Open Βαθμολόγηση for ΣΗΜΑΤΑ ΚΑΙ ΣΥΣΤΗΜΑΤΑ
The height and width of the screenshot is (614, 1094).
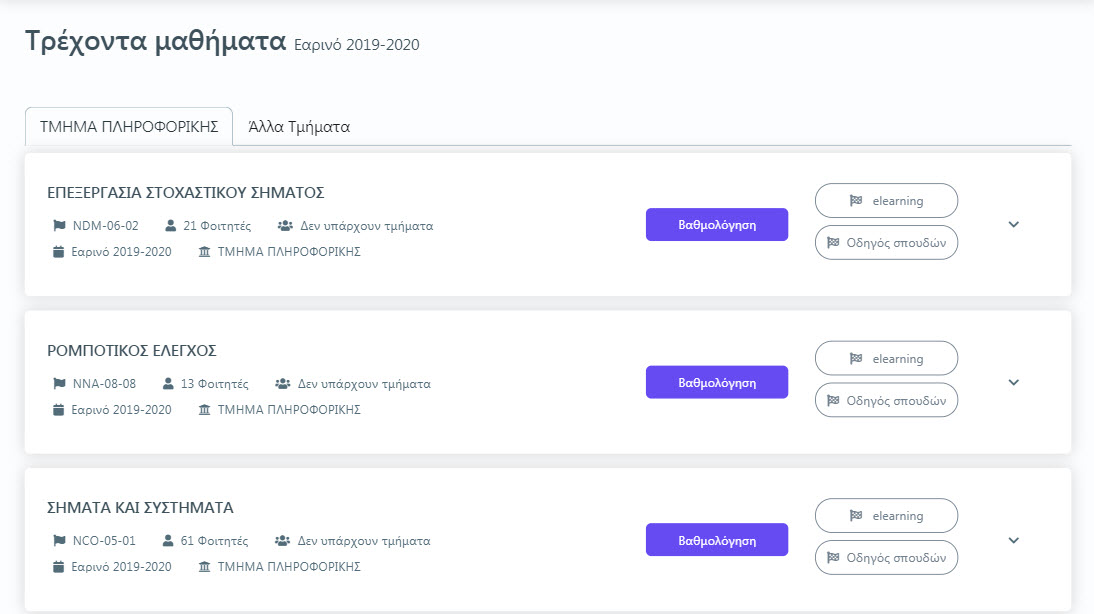(x=717, y=540)
